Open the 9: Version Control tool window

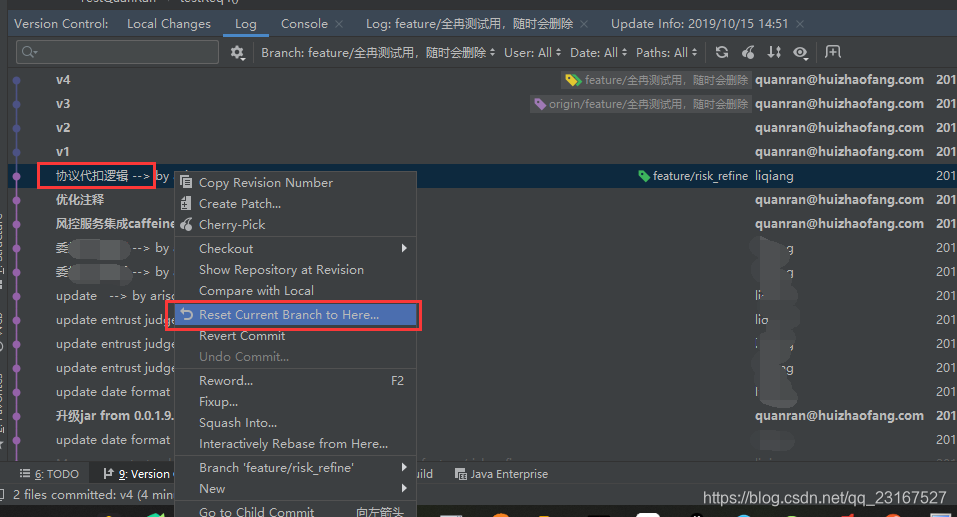coord(137,474)
